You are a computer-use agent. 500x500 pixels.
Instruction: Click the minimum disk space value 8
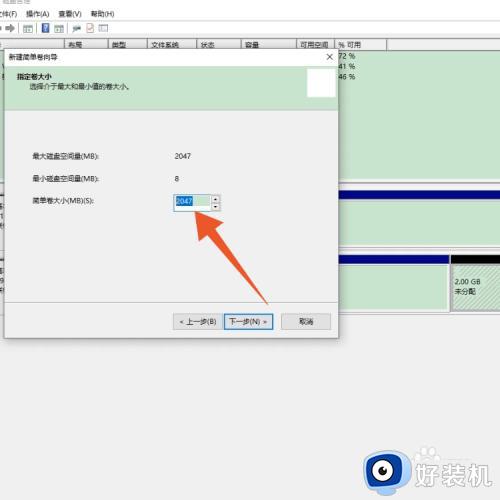tap(177, 179)
